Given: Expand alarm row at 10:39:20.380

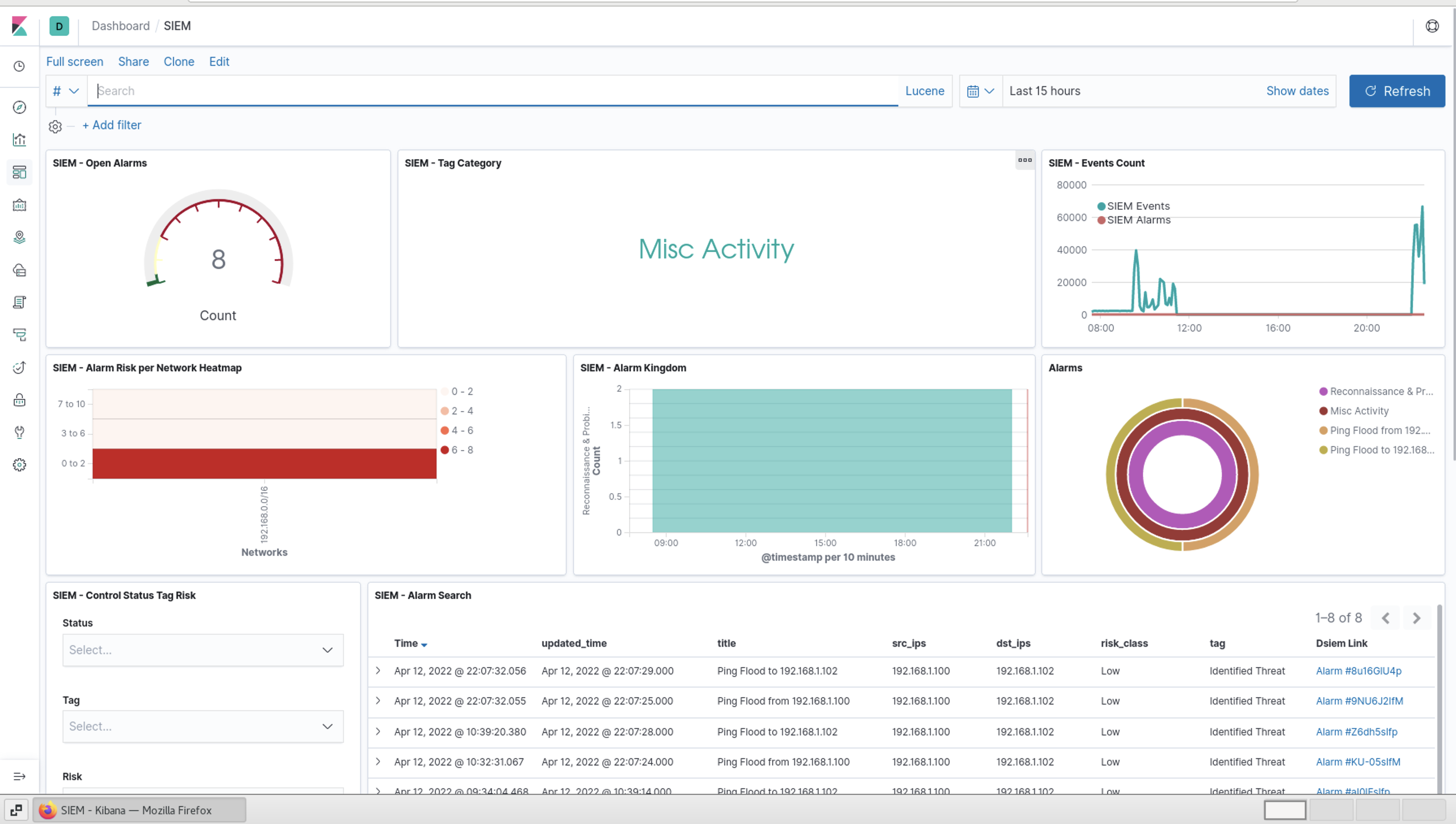Looking at the screenshot, I should pyautogui.click(x=378, y=732).
